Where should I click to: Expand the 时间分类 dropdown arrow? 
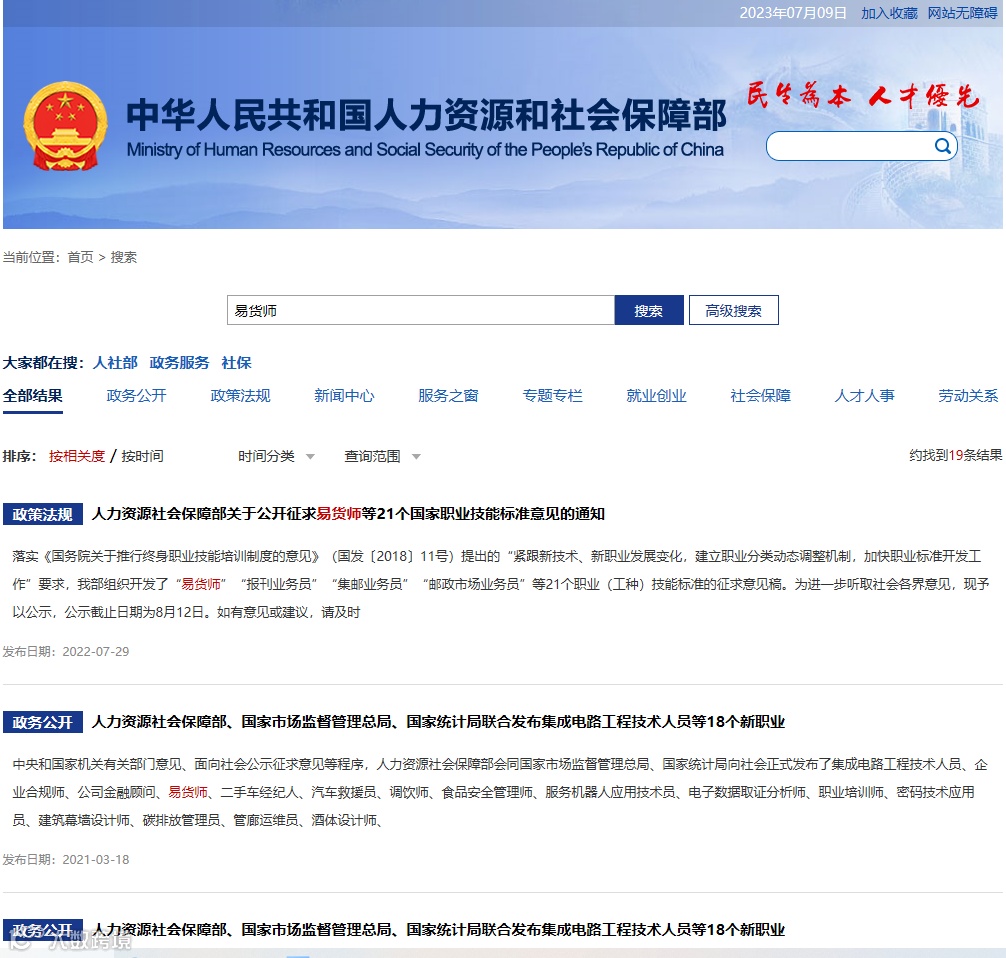(311, 457)
